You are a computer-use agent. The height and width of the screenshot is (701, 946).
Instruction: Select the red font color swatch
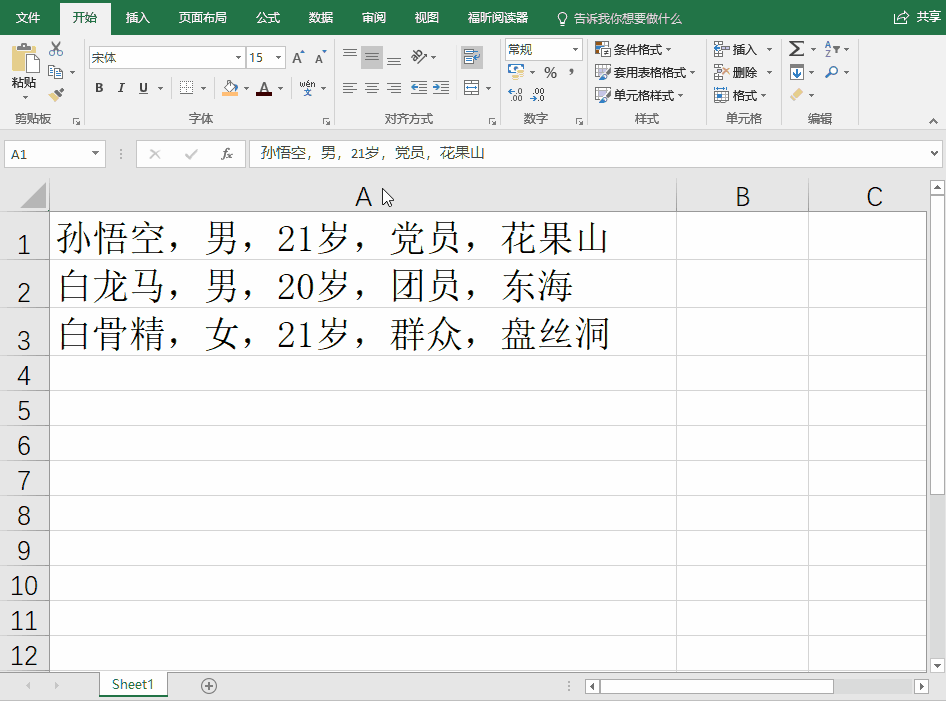(265, 95)
